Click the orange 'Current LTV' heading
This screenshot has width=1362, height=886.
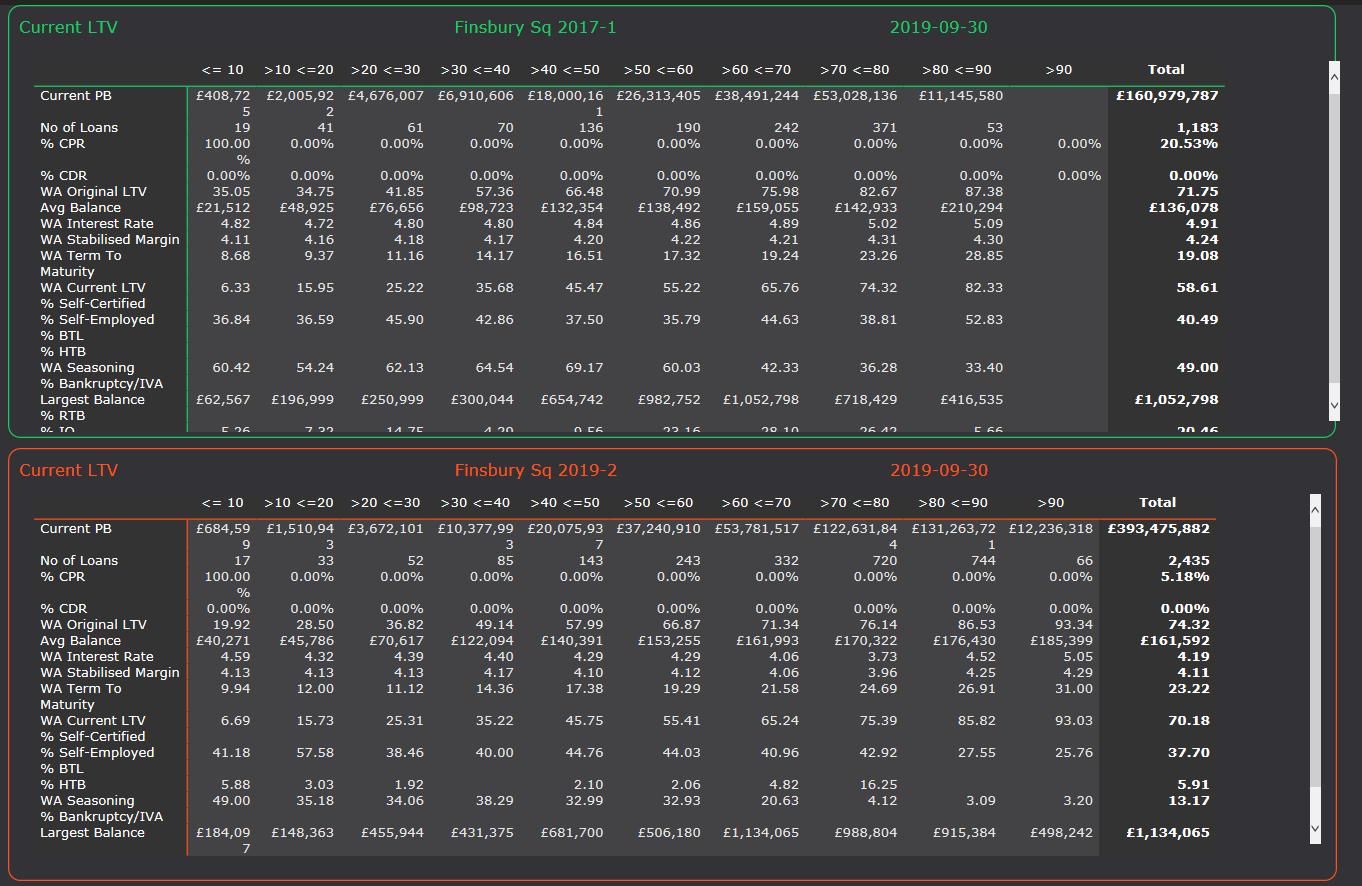click(x=68, y=470)
